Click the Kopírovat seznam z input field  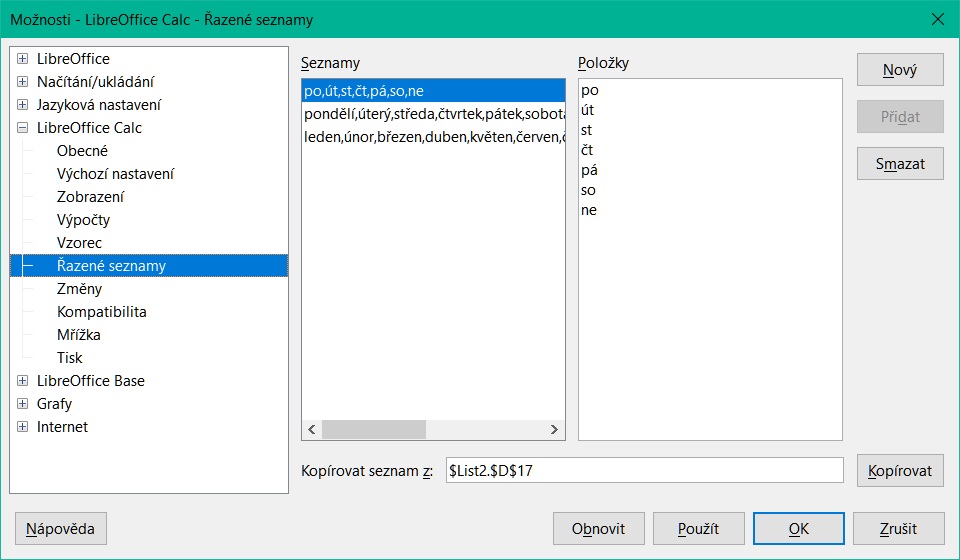tap(645, 471)
